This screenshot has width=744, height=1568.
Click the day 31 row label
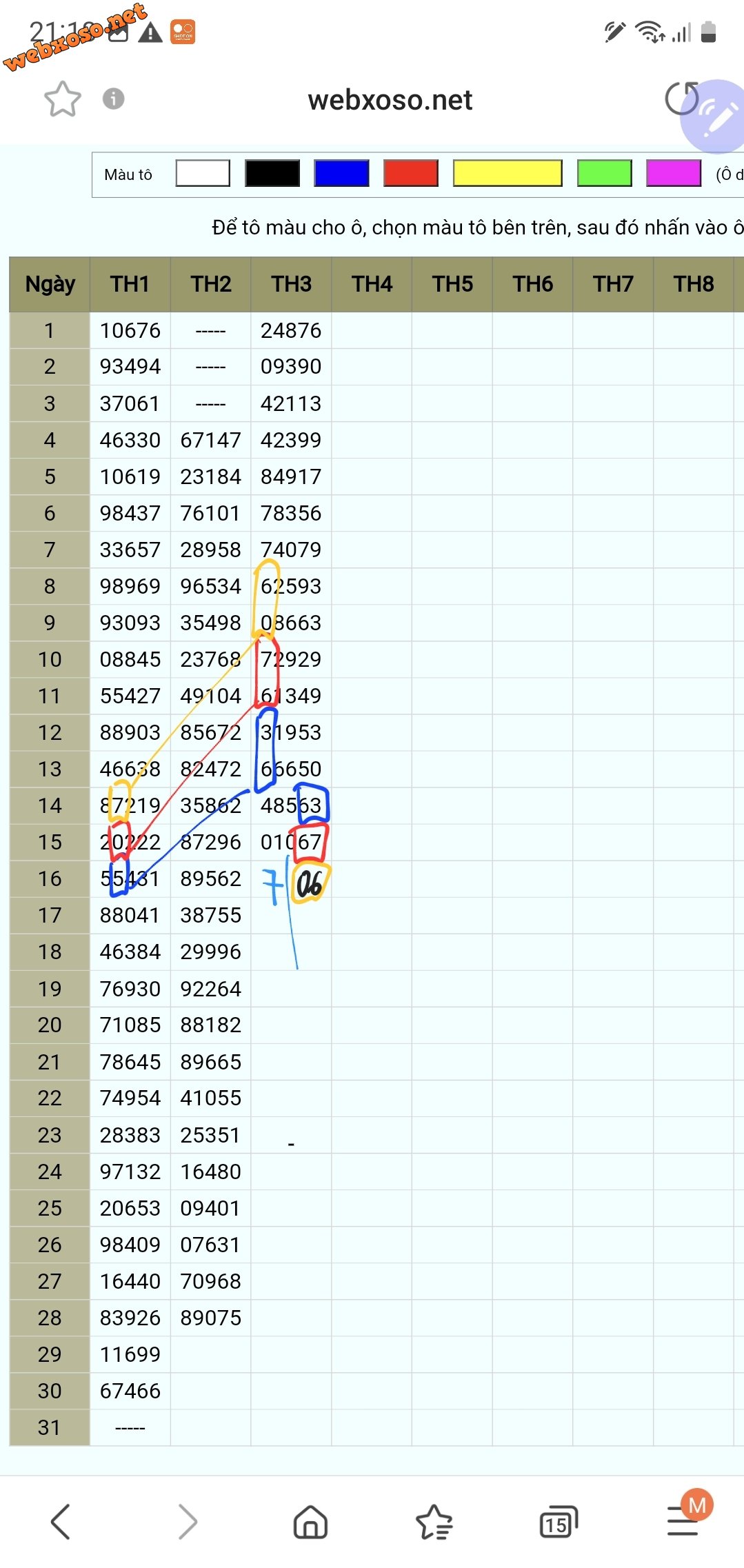(x=50, y=1427)
